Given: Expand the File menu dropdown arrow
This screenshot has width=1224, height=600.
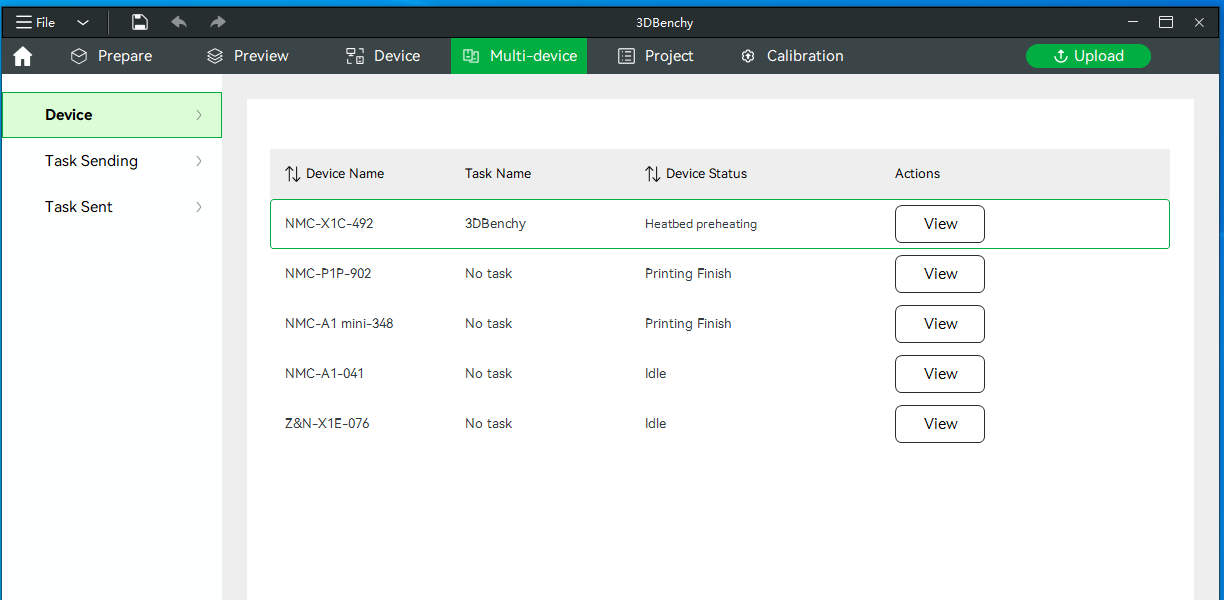Looking at the screenshot, I should (x=83, y=22).
